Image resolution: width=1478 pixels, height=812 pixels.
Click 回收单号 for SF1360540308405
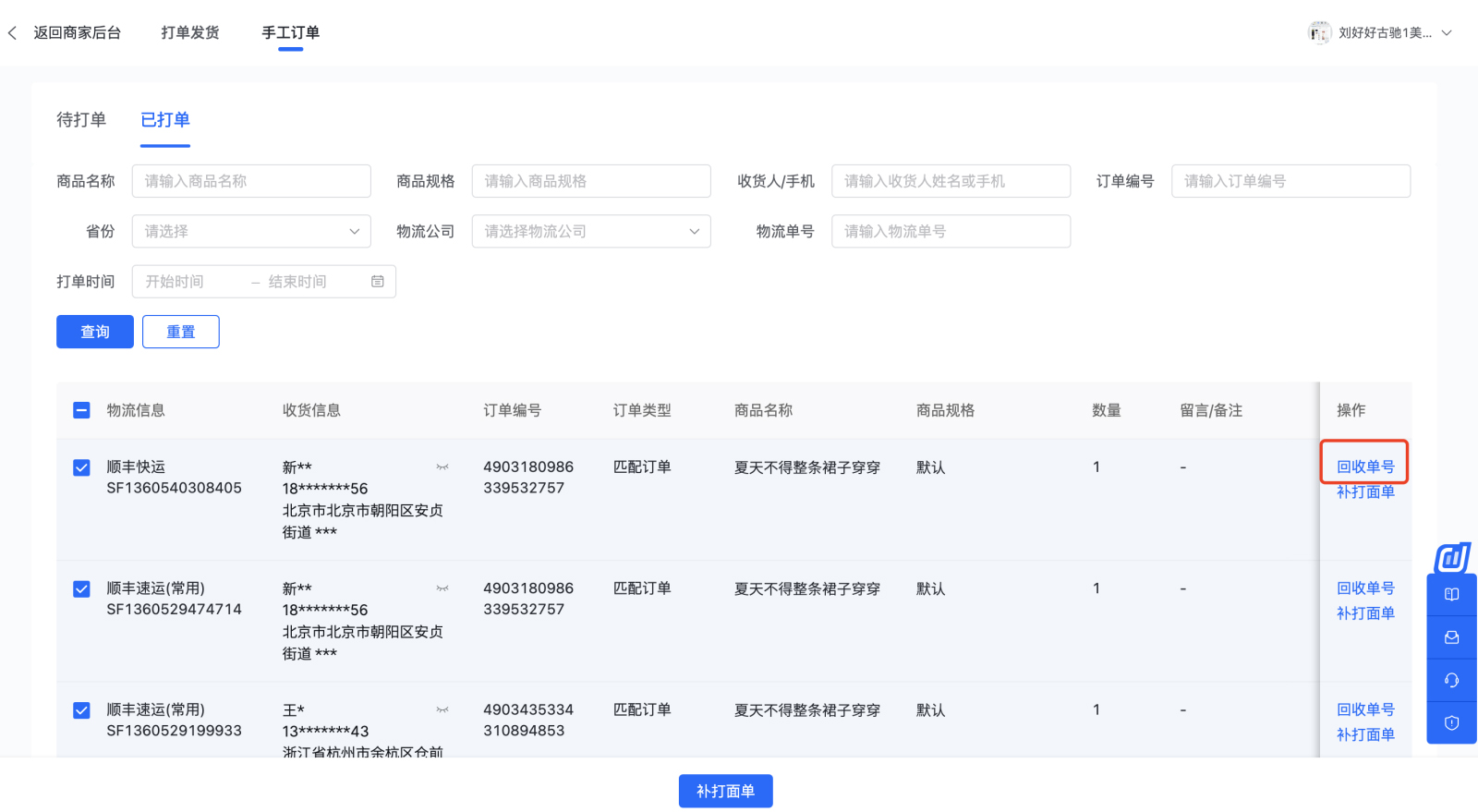pyautogui.click(x=1365, y=467)
